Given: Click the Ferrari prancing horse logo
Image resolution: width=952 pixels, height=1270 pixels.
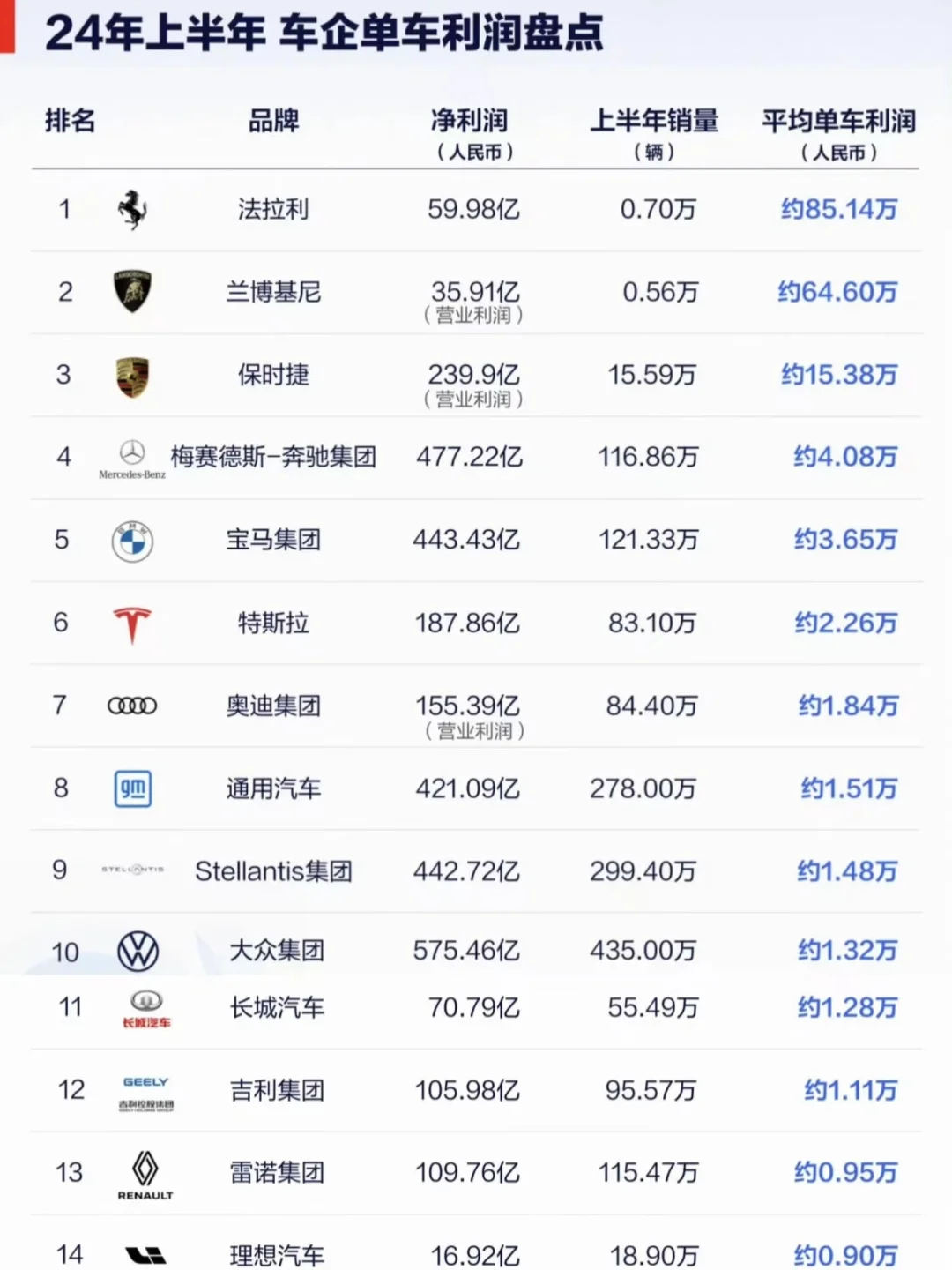Looking at the screenshot, I should 132,210.
